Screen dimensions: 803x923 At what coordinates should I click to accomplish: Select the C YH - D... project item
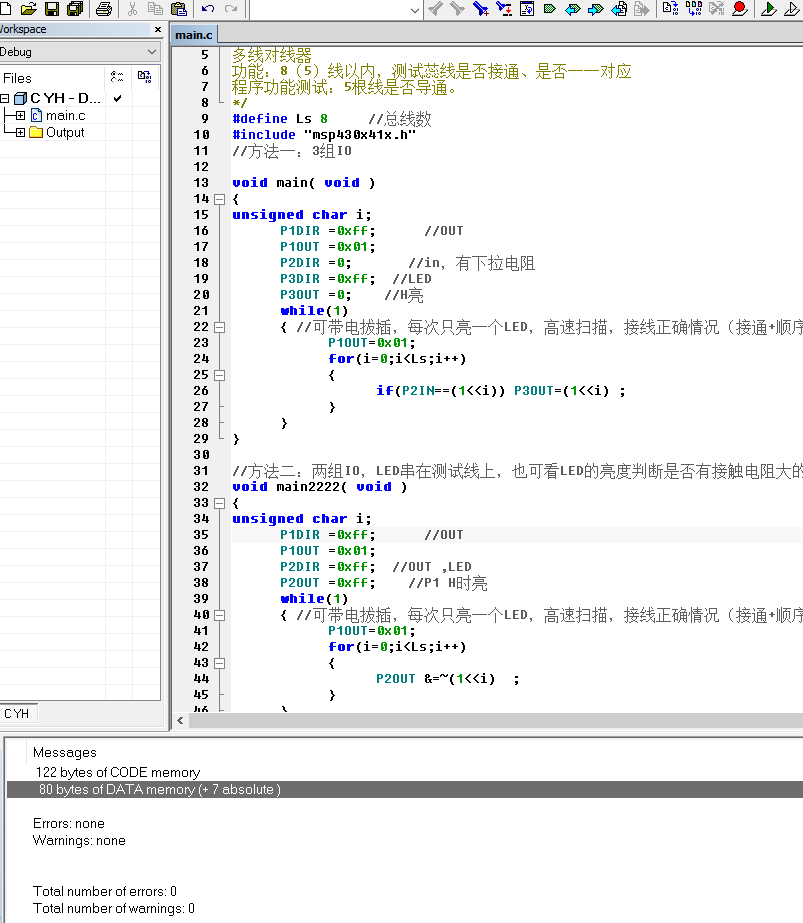tap(65, 98)
